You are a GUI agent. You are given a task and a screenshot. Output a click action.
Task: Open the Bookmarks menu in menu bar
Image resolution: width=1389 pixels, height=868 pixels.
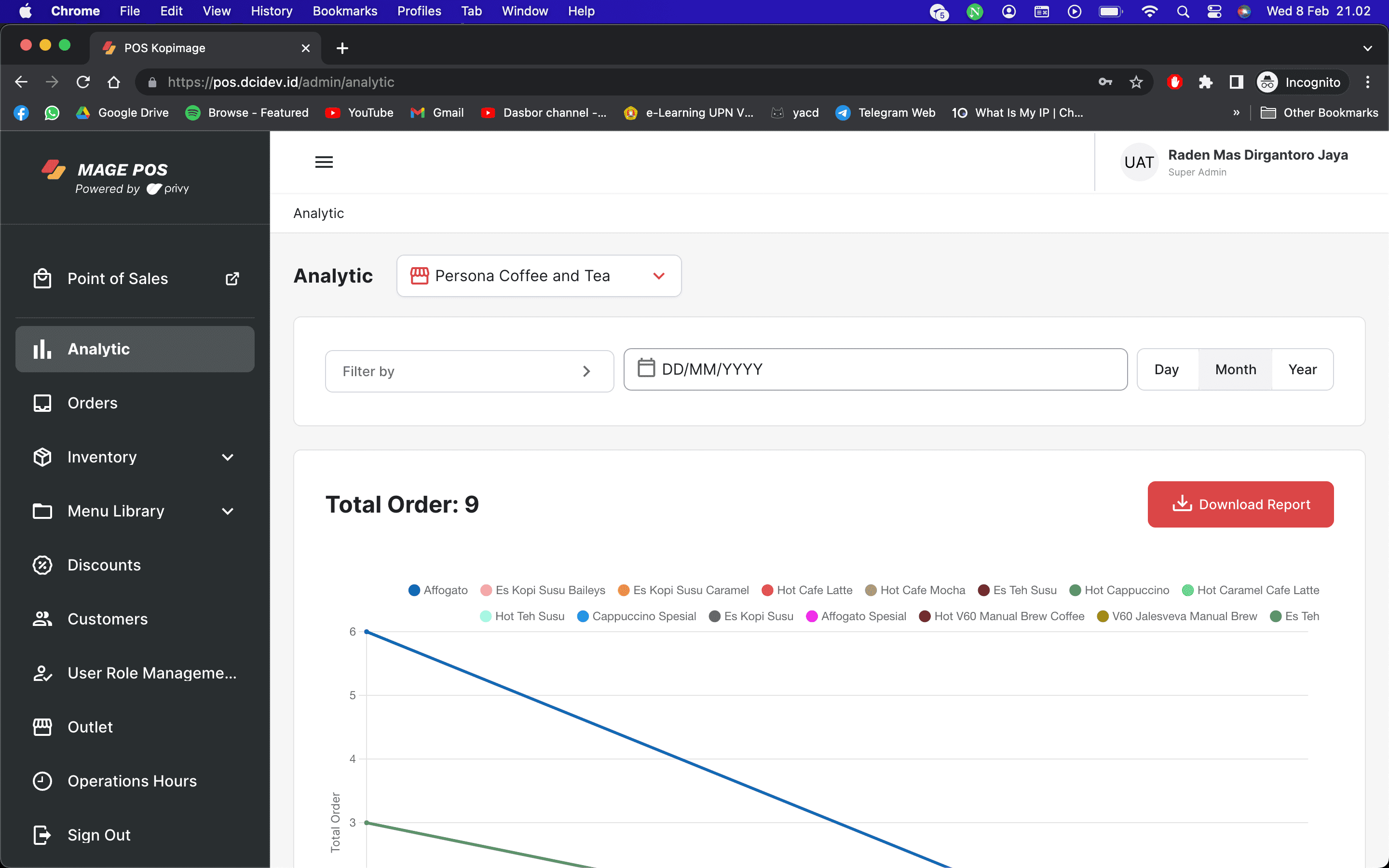(x=344, y=11)
